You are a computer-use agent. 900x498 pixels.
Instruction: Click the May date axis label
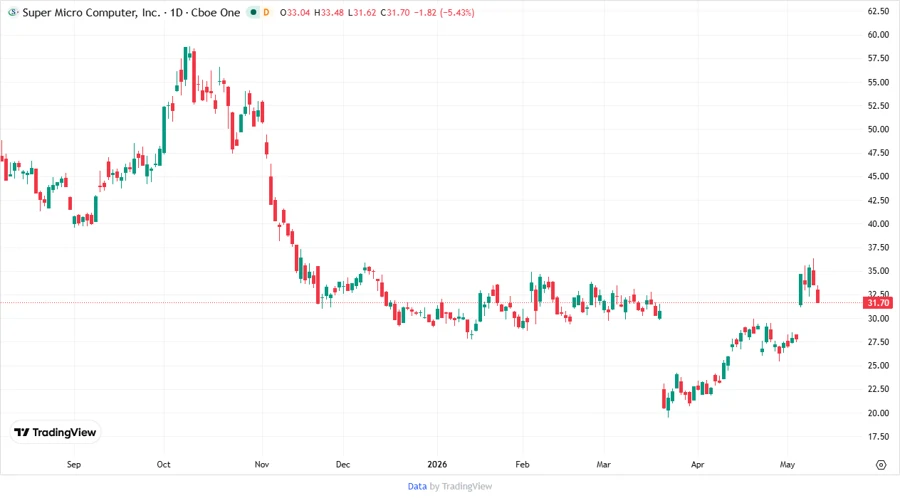(x=788, y=464)
